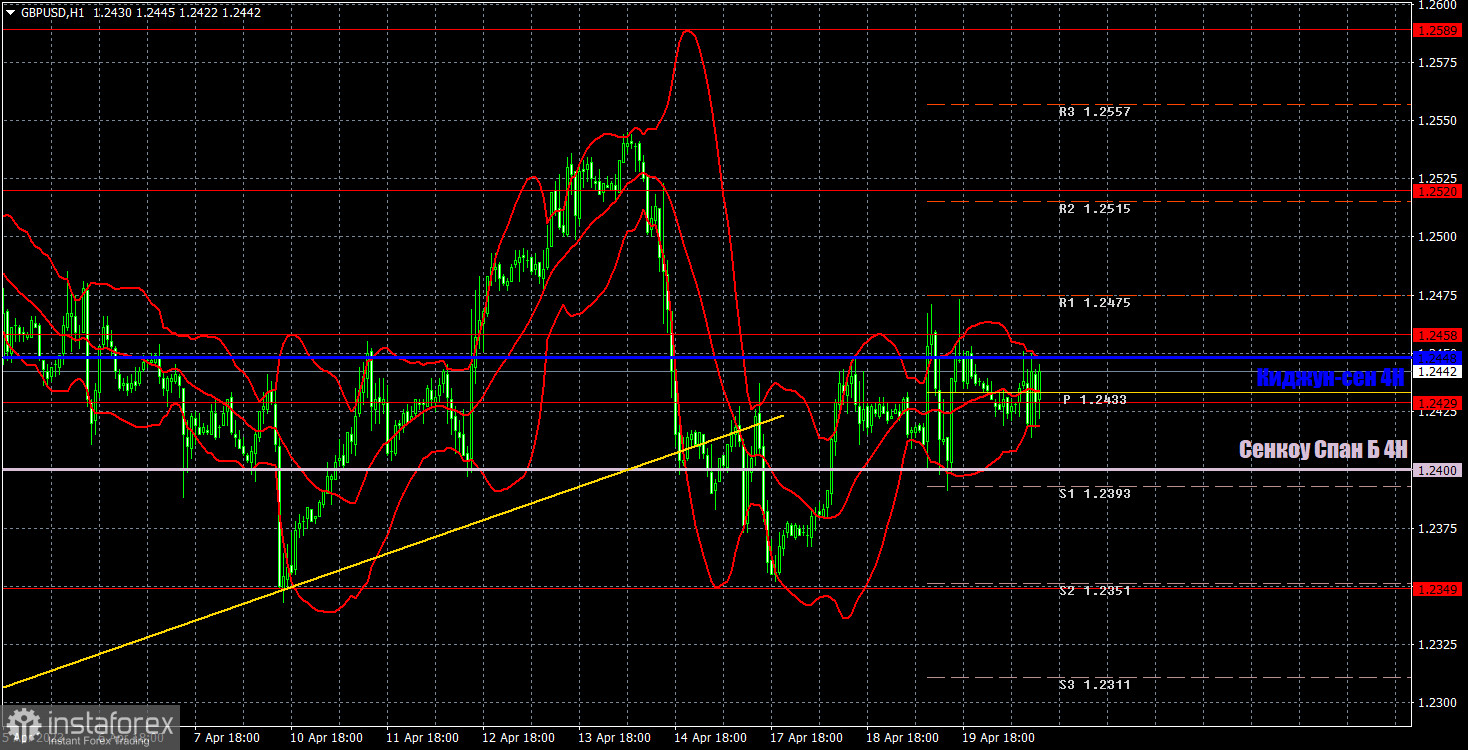Click the 13 Apr 18:00 time label
Screen dimensions: 1468x750
[x=614, y=738]
